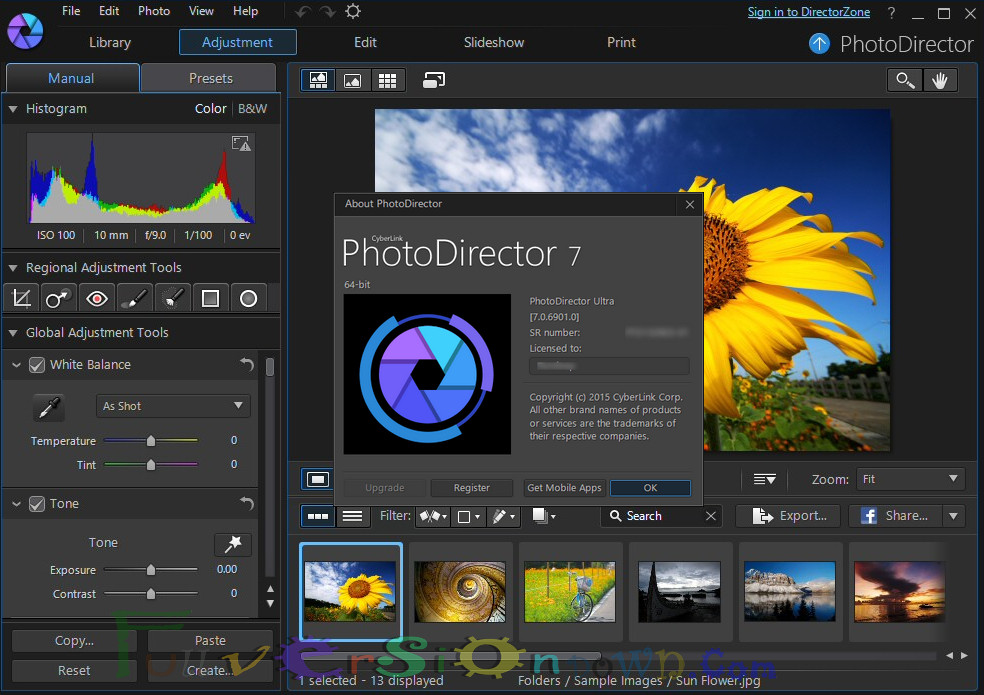Open the As Shot white balance dropdown
984x695 pixels.
tap(173, 406)
